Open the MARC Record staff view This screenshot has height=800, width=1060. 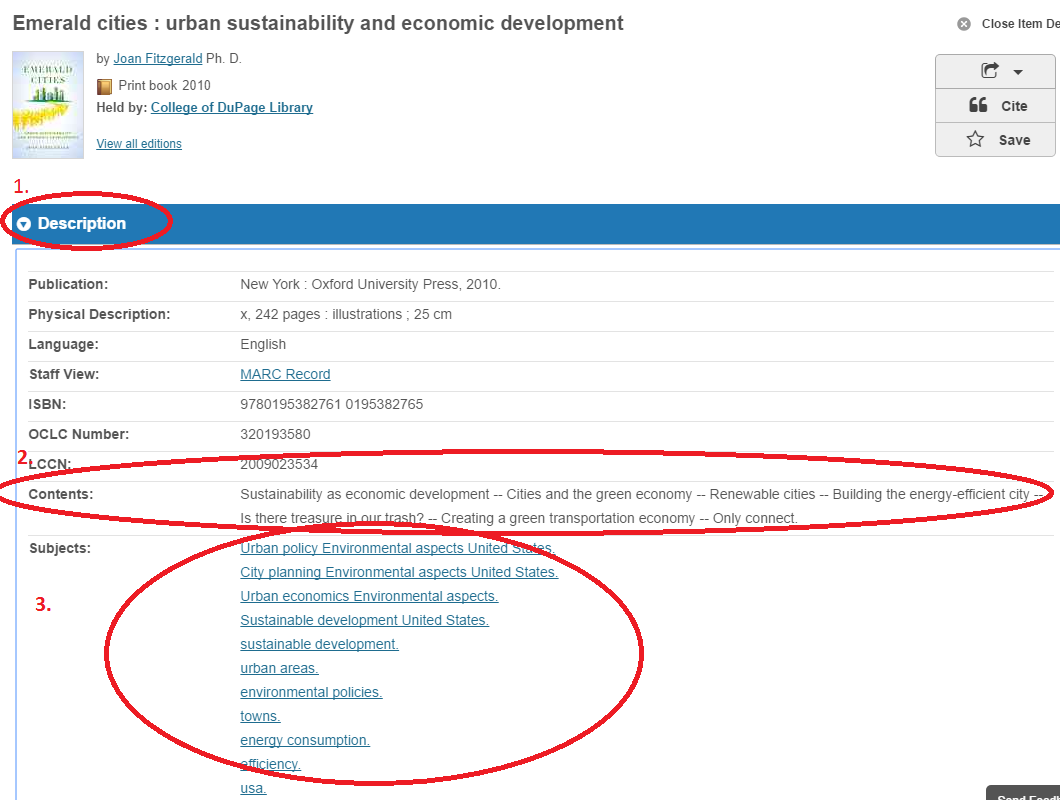pyautogui.click(x=285, y=374)
